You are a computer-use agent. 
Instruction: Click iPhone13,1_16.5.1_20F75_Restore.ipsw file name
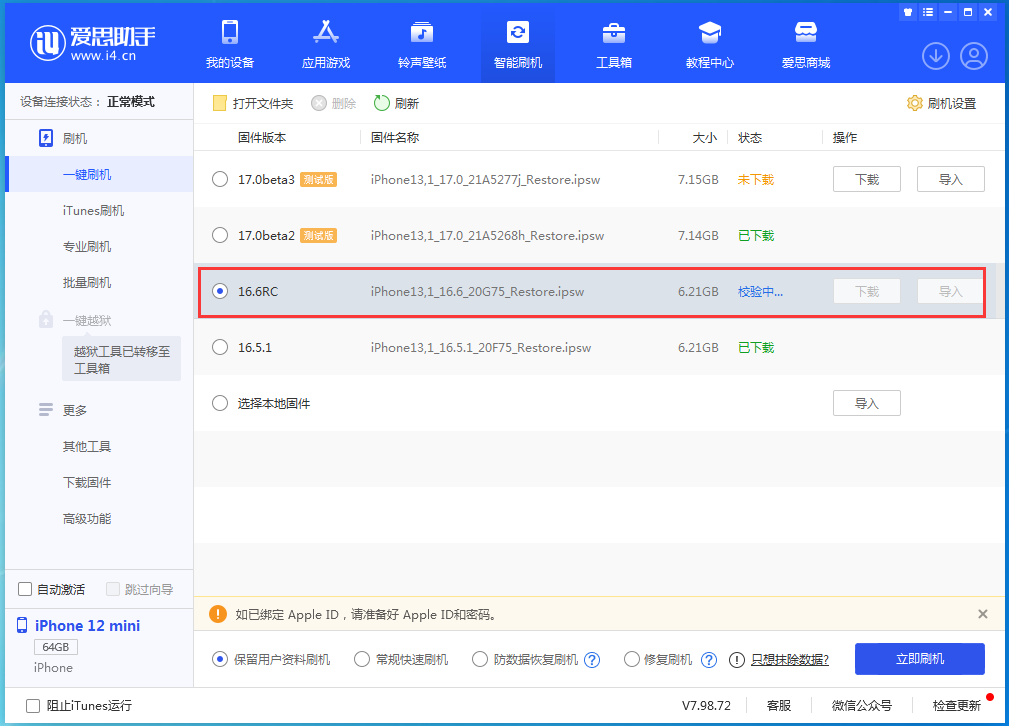[x=481, y=348]
